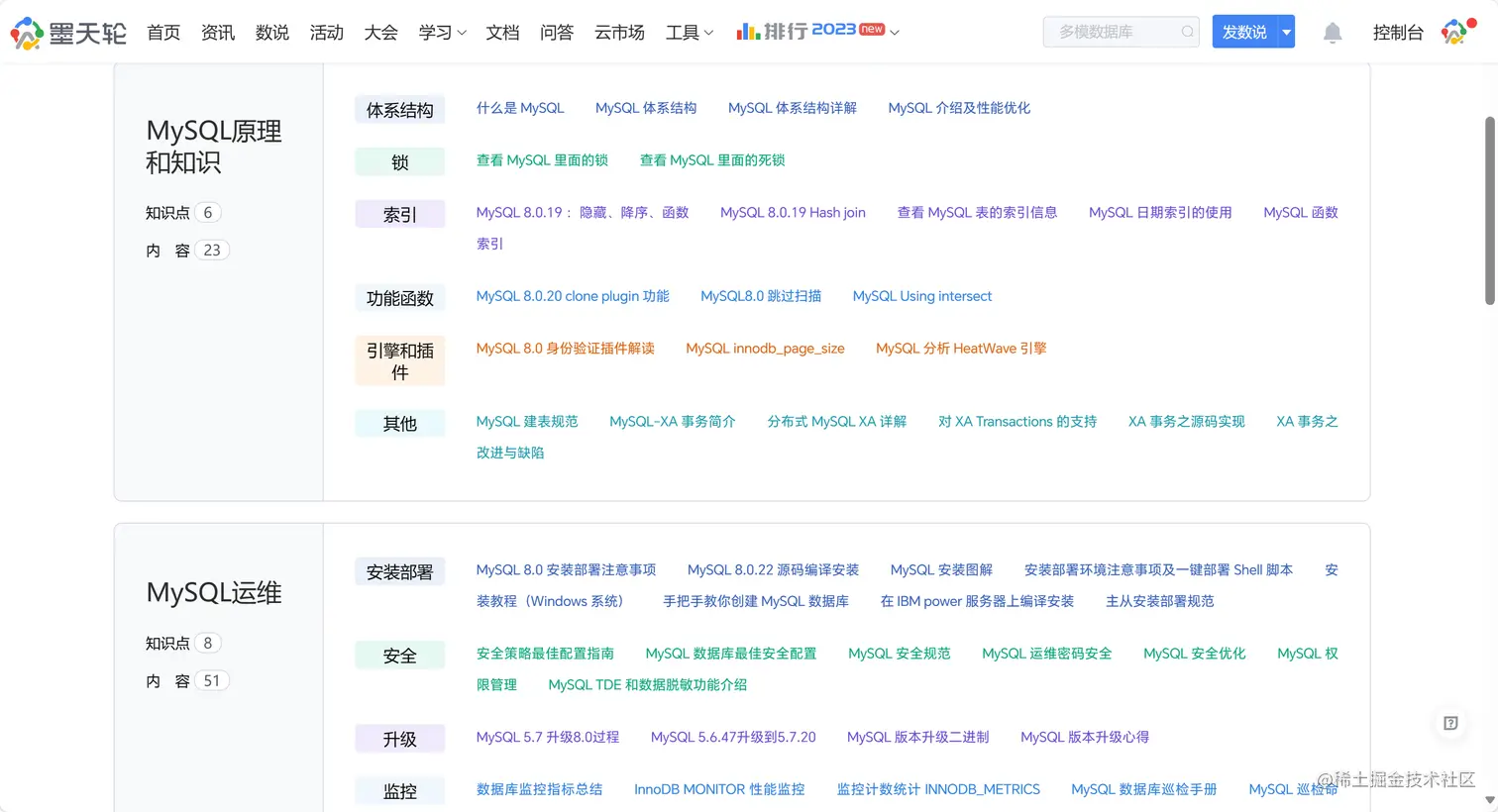Select the 安全 category tag
Viewport: 1498px width, 812px height.
400,656
